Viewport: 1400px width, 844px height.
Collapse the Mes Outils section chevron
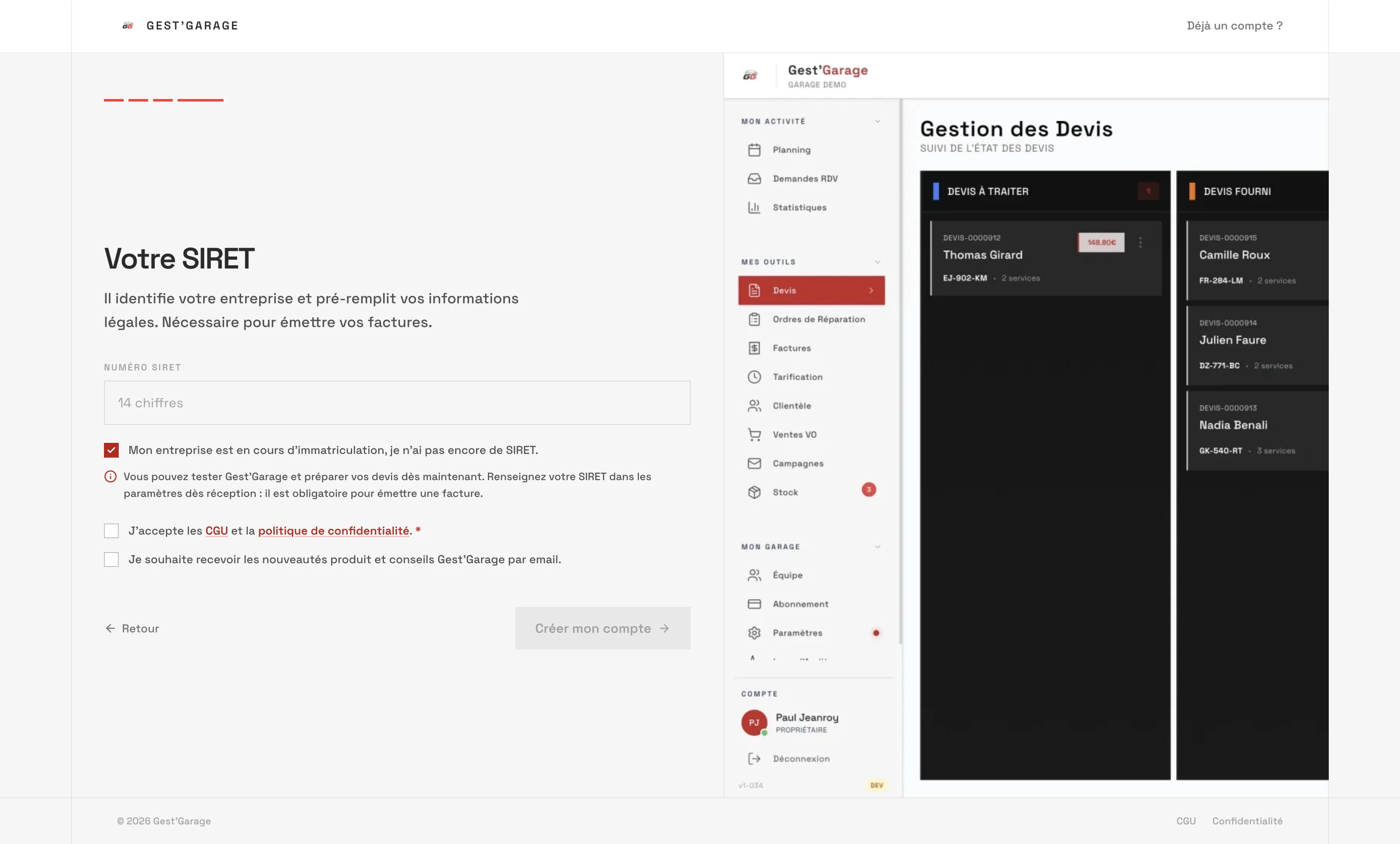(877, 262)
